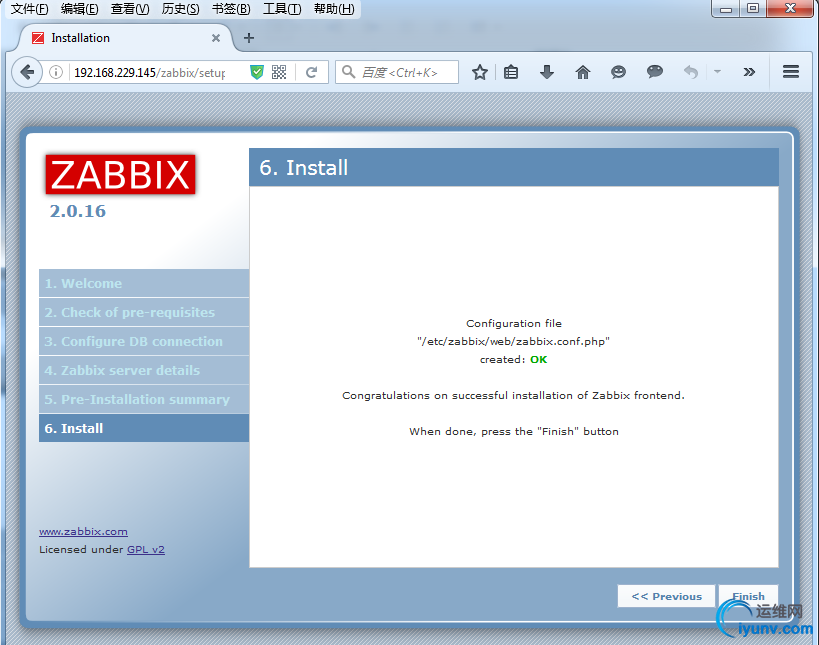This screenshot has width=819, height=645.
Task: Open 历史(S) menu
Action: 180,9
